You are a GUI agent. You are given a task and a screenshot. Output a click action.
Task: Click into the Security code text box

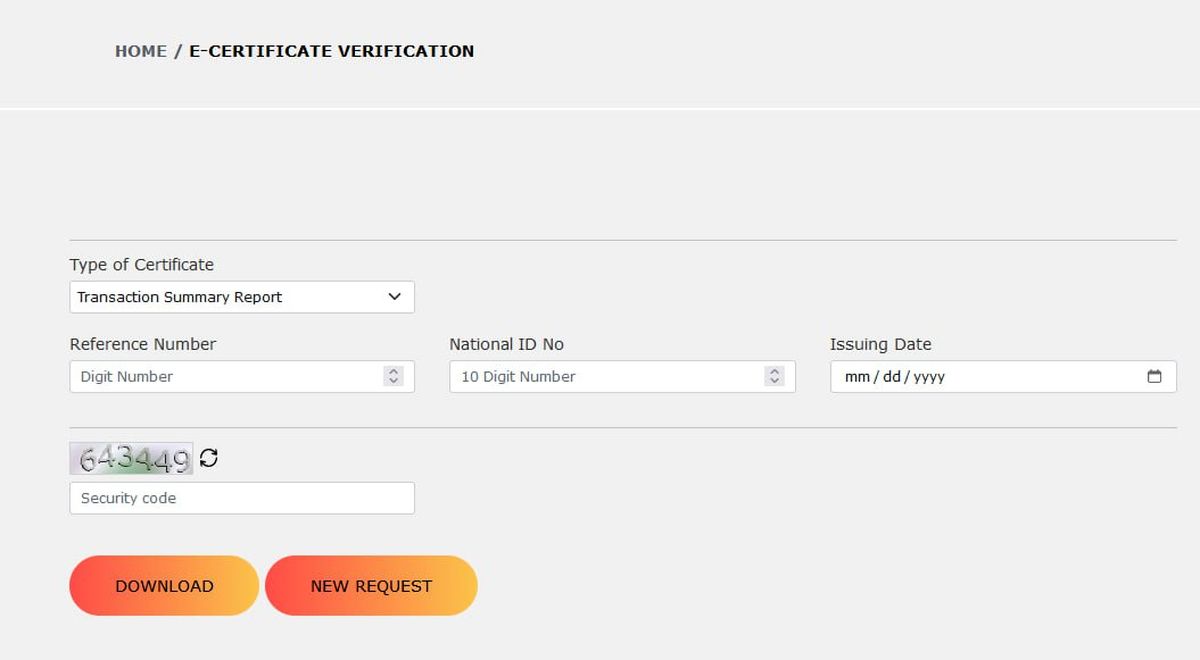click(242, 498)
